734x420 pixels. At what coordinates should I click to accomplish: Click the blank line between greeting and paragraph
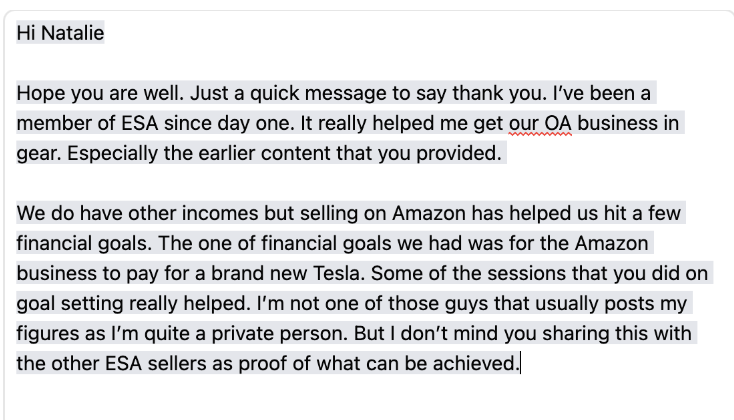click(x=365, y=63)
